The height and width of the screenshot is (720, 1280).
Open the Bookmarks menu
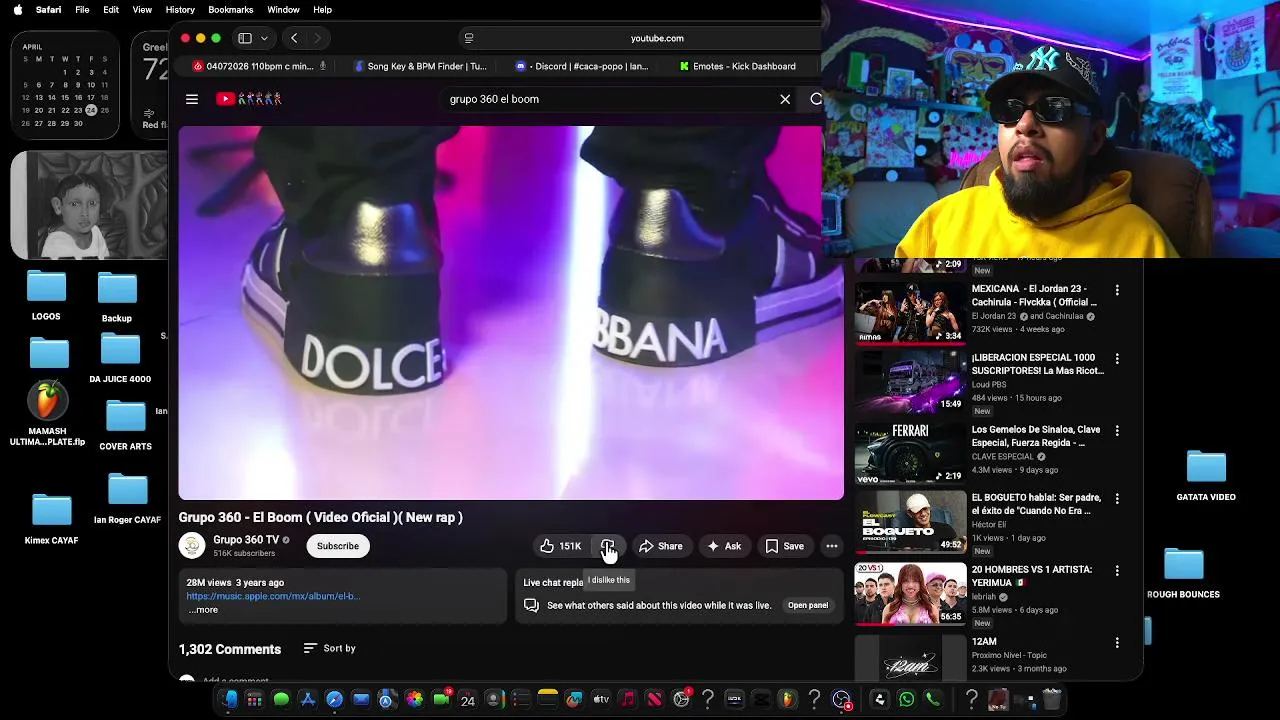coord(230,9)
